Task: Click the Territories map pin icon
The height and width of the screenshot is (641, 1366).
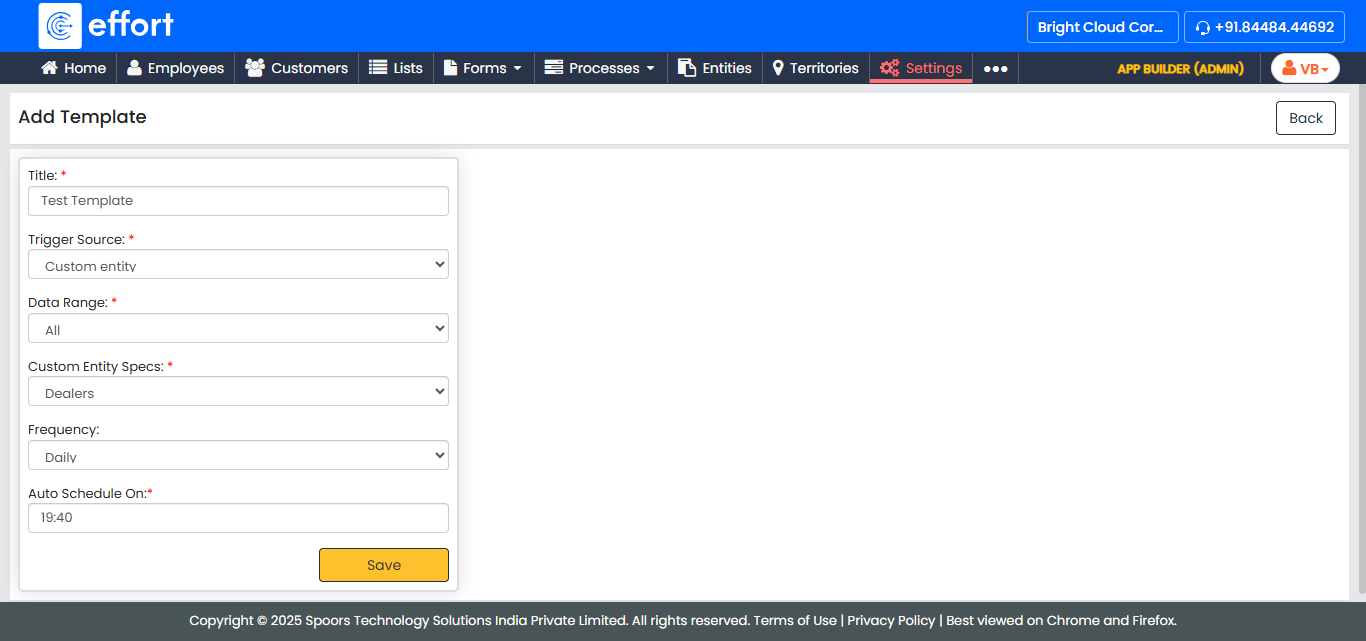Action: pyautogui.click(x=778, y=68)
